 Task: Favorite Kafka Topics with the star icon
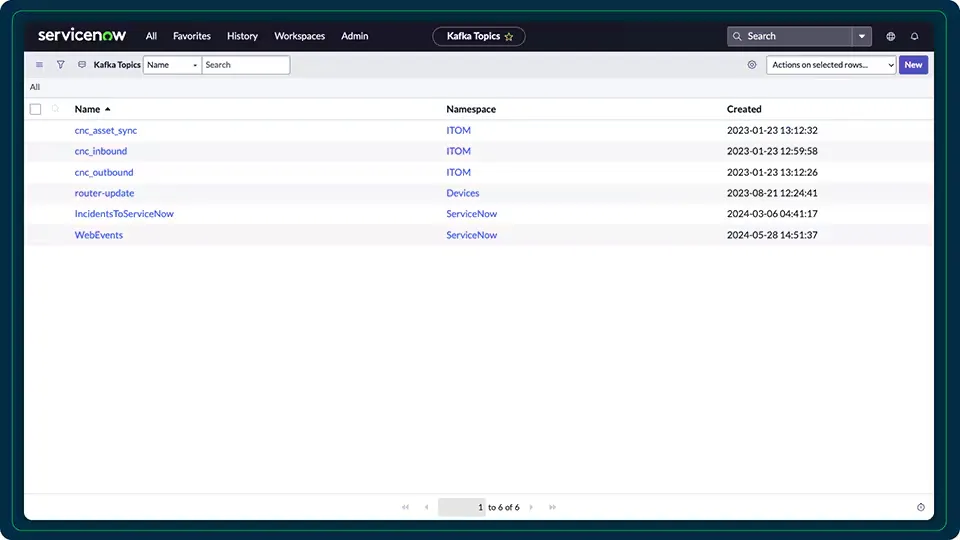tap(509, 37)
